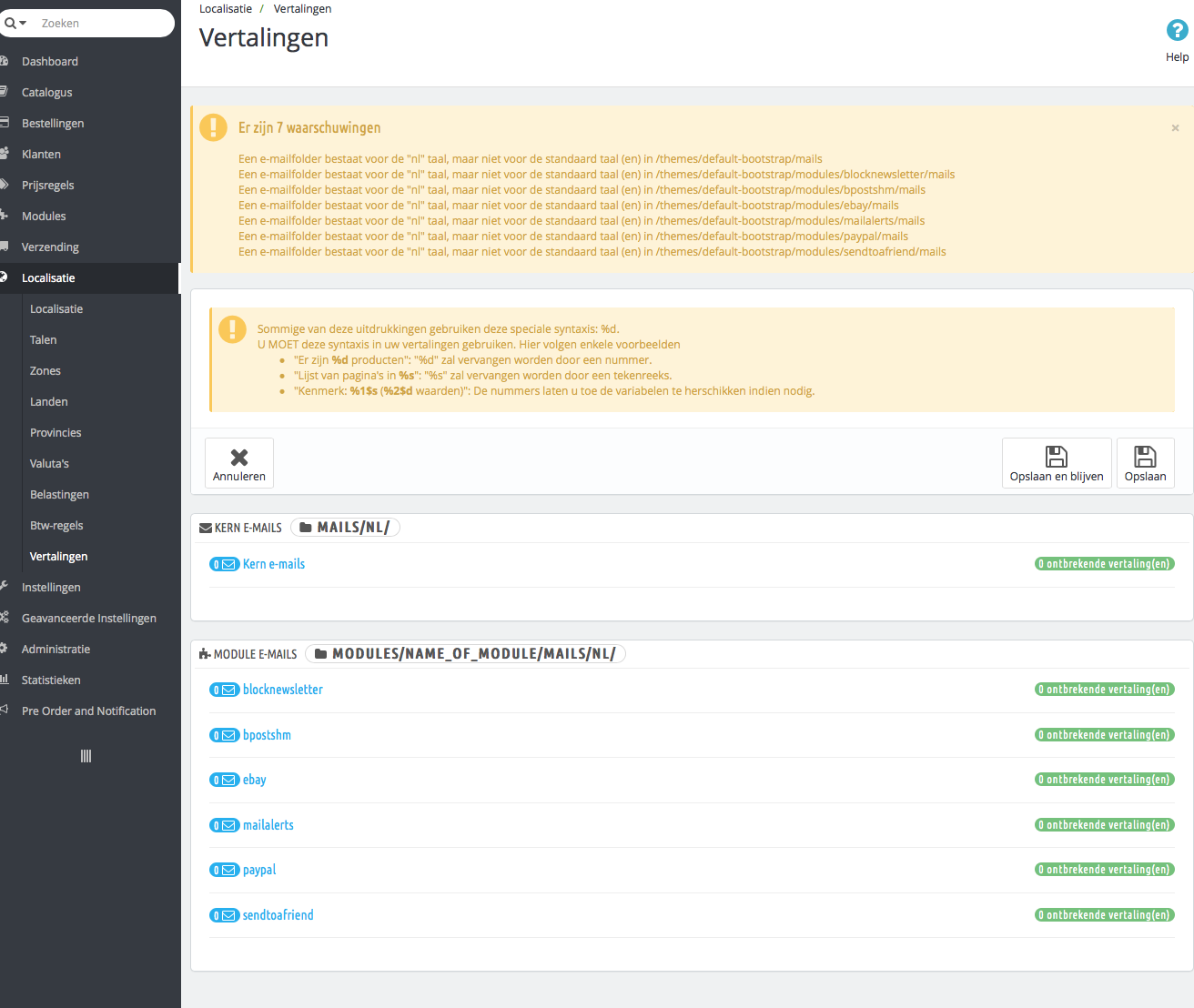Click the ebay envelope count badge
This screenshot has width=1194, height=1008.
(x=225, y=780)
